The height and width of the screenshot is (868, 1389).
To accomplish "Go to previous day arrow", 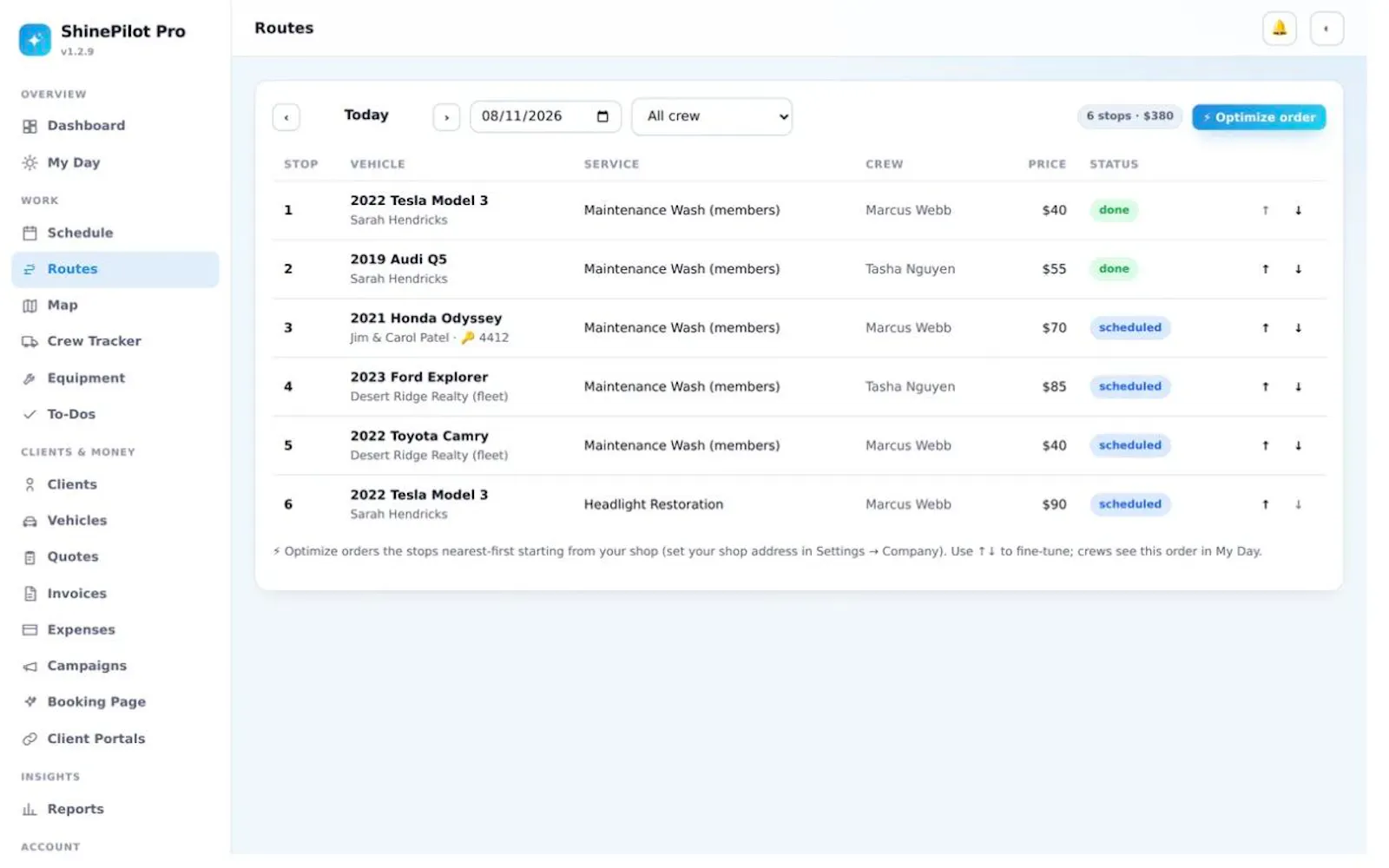I will point(286,117).
